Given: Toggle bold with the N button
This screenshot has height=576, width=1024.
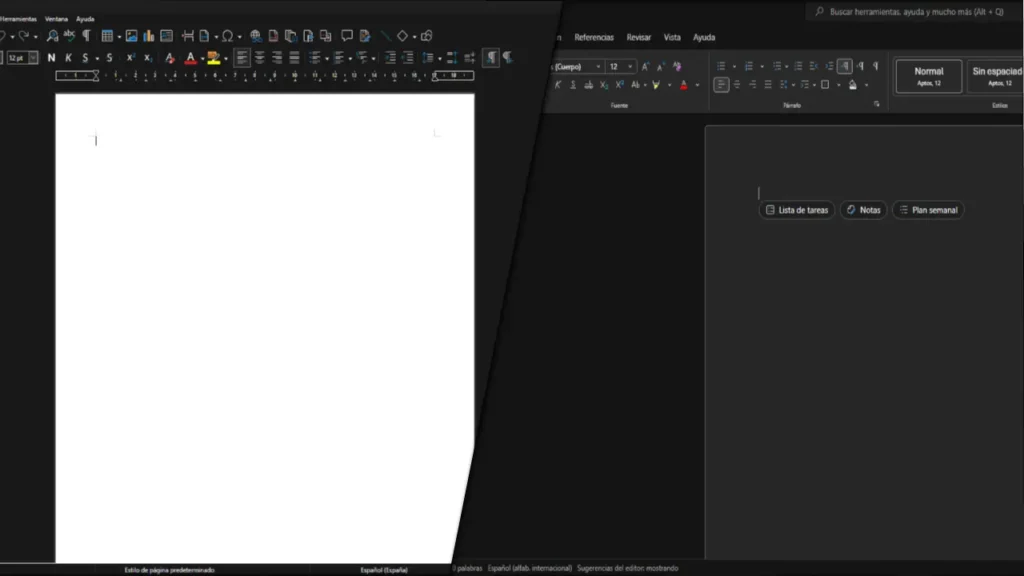Looking at the screenshot, I should (x=50, y=57).
